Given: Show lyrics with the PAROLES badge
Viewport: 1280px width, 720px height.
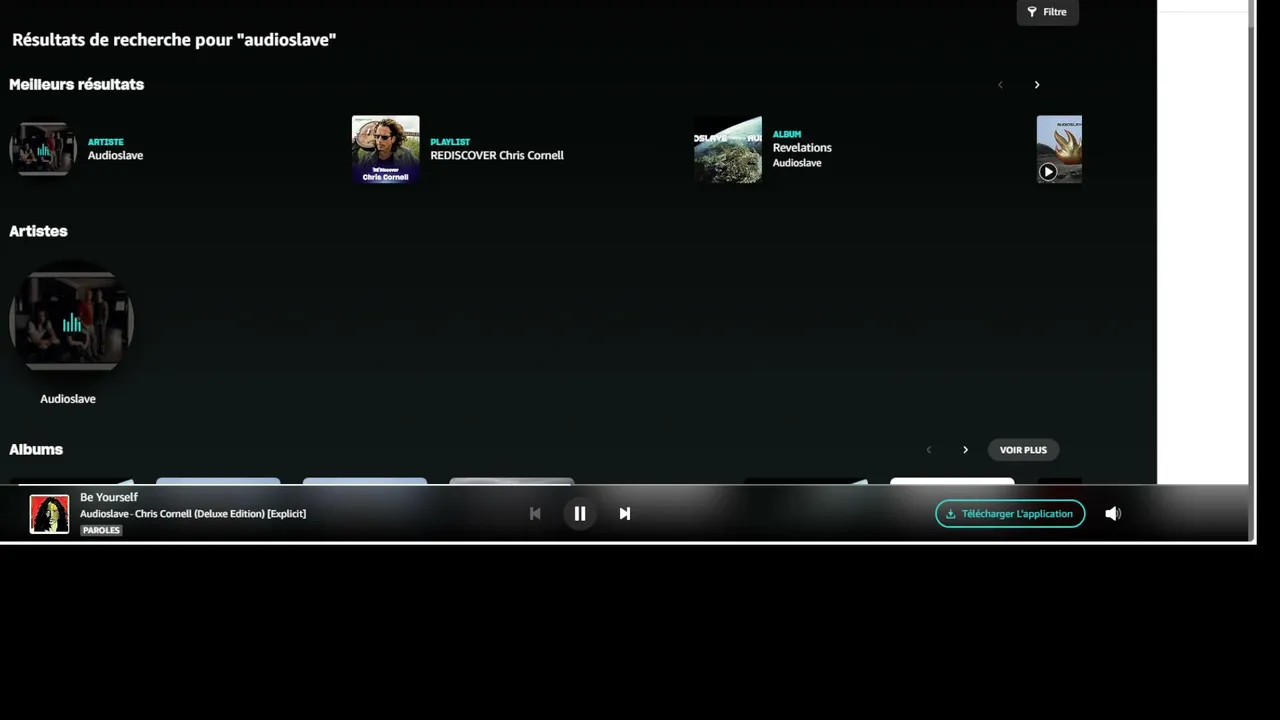Looking at the screenshot, I should tap(101, 530).
